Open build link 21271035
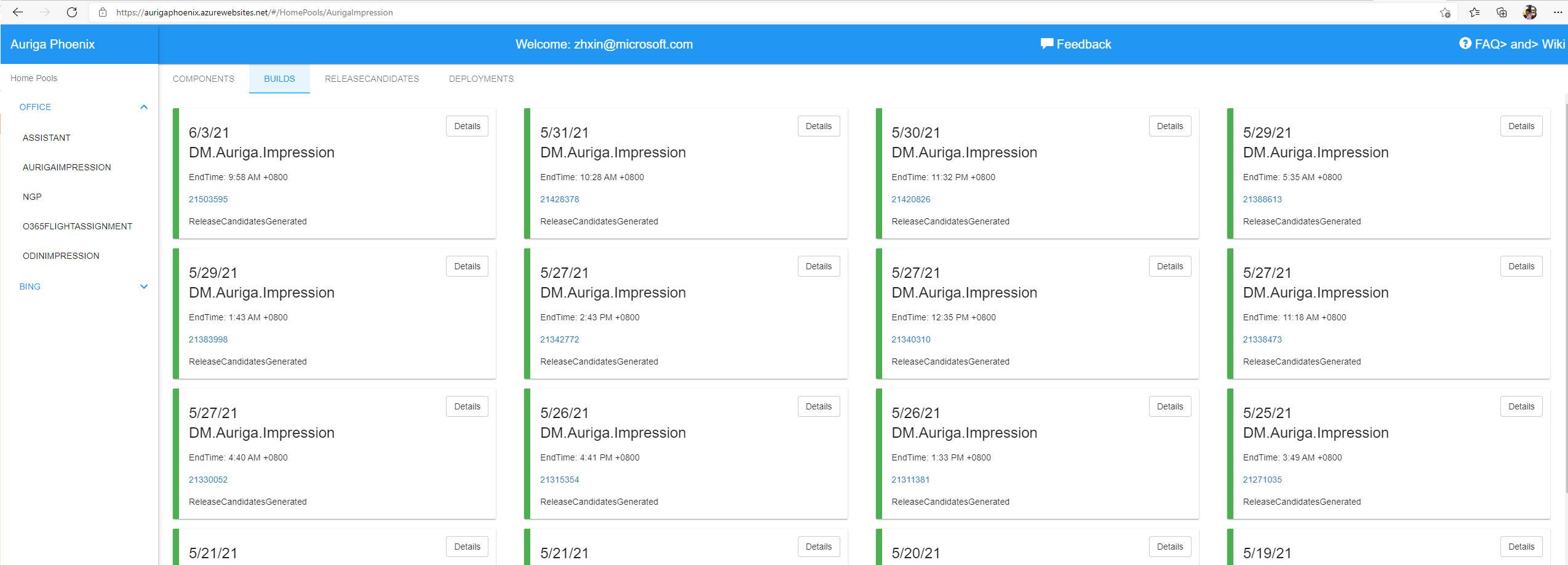The height and width of the screenshot is (565, 1568). pyautogui.click(x=1262, y=480)
